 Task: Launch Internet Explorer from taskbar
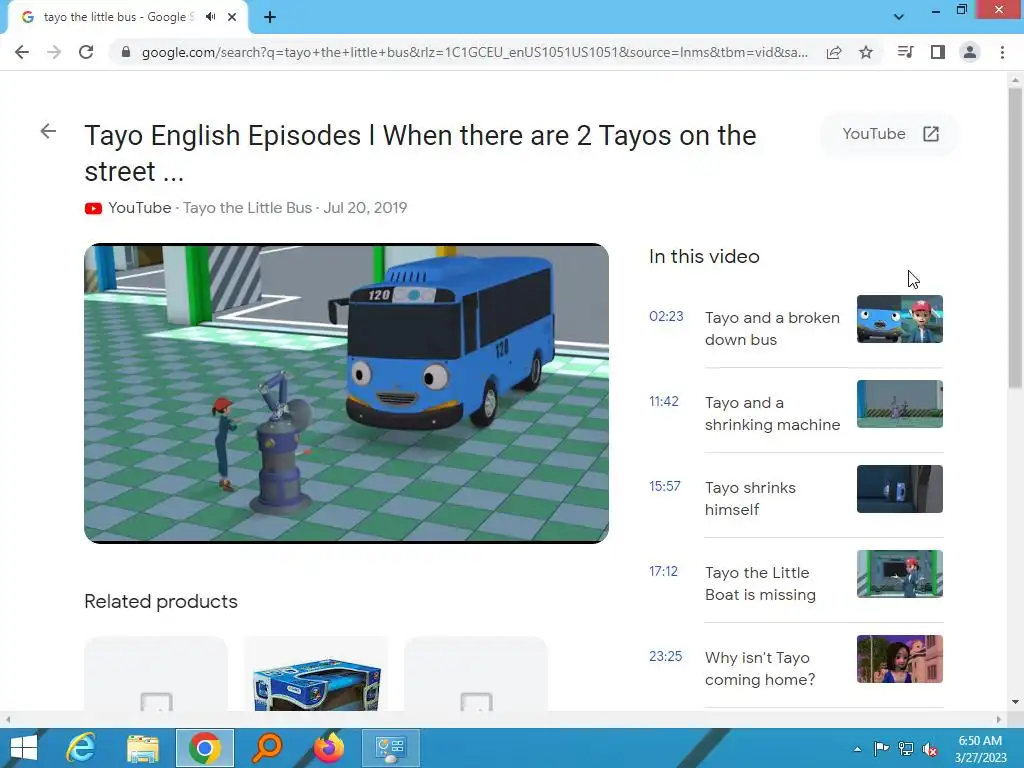click(x=81, y=748)
